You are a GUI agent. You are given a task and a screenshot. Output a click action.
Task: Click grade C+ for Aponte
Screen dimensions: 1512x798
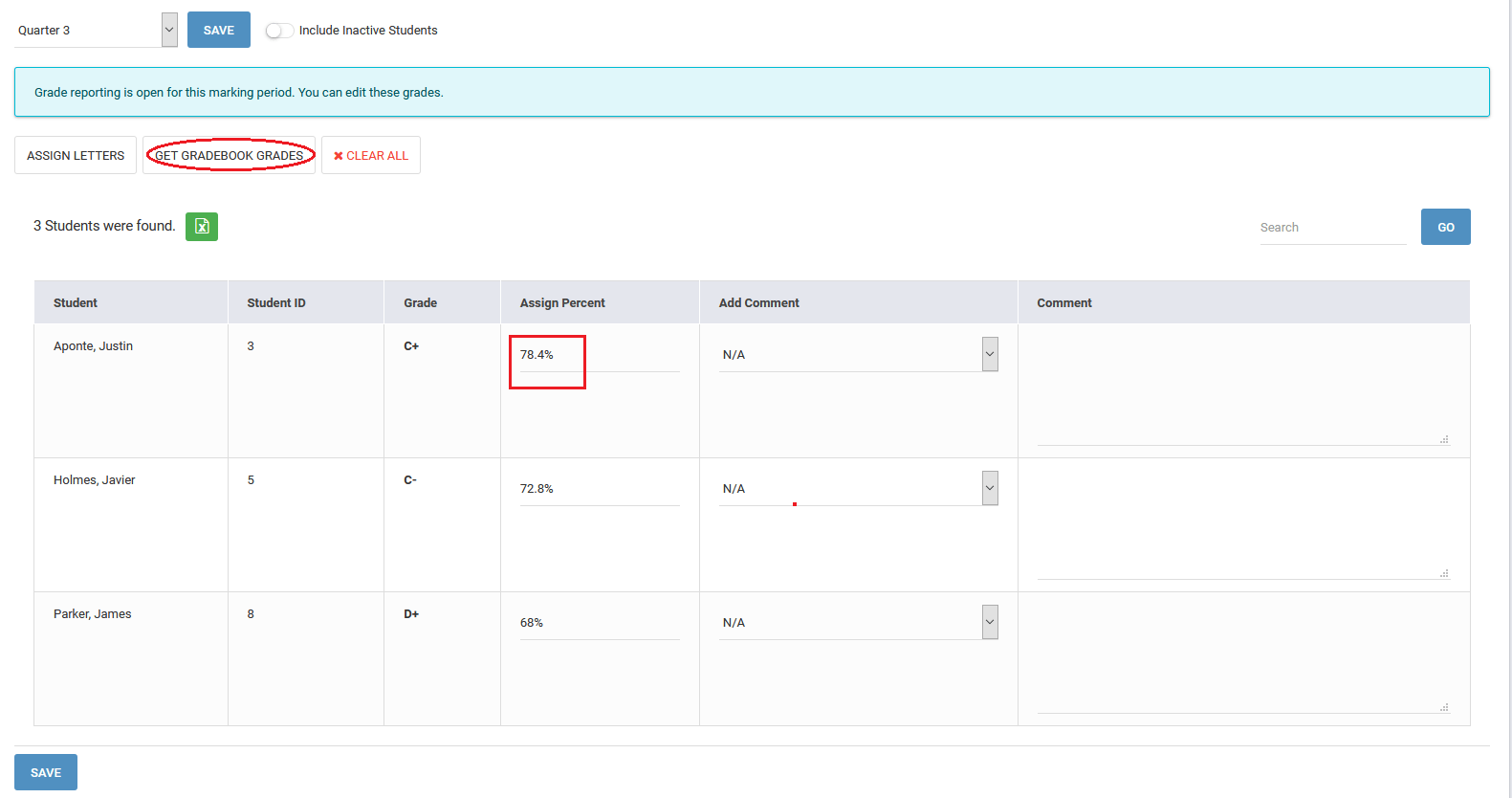411,346
